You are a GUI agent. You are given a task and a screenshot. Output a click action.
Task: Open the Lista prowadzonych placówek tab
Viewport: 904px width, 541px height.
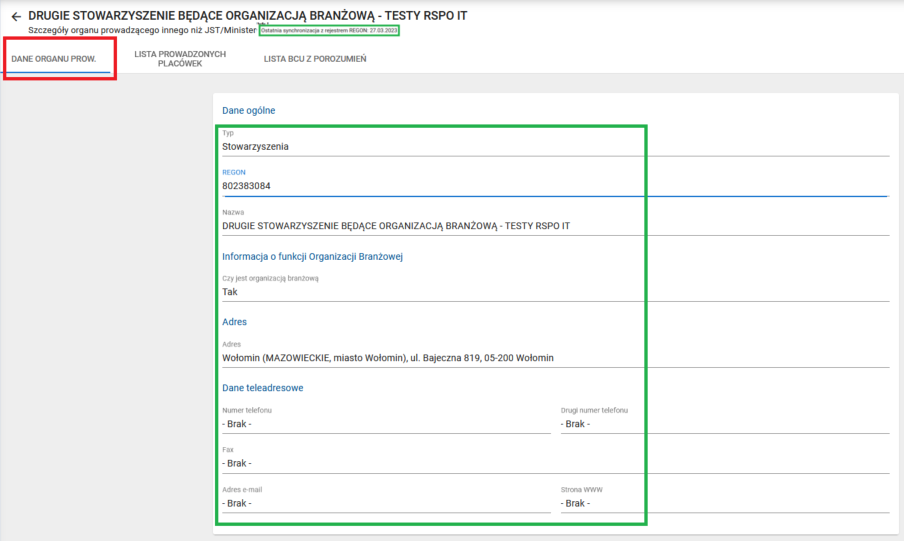[180, 59]
